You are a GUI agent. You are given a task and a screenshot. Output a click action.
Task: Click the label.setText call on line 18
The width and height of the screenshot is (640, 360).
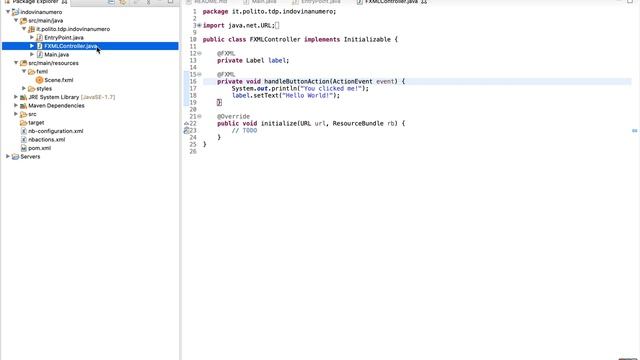(x=286, y=96)
